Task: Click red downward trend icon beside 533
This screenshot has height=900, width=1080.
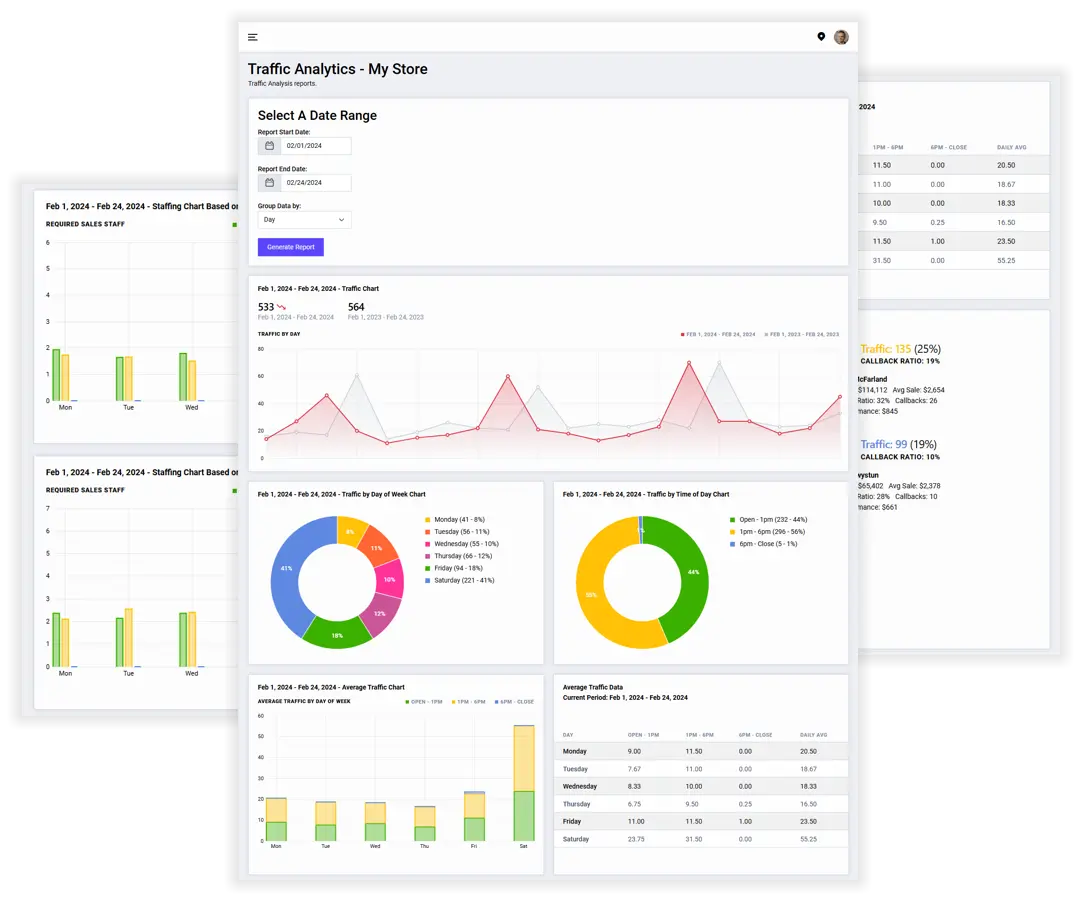Action: tap(282, 307)
